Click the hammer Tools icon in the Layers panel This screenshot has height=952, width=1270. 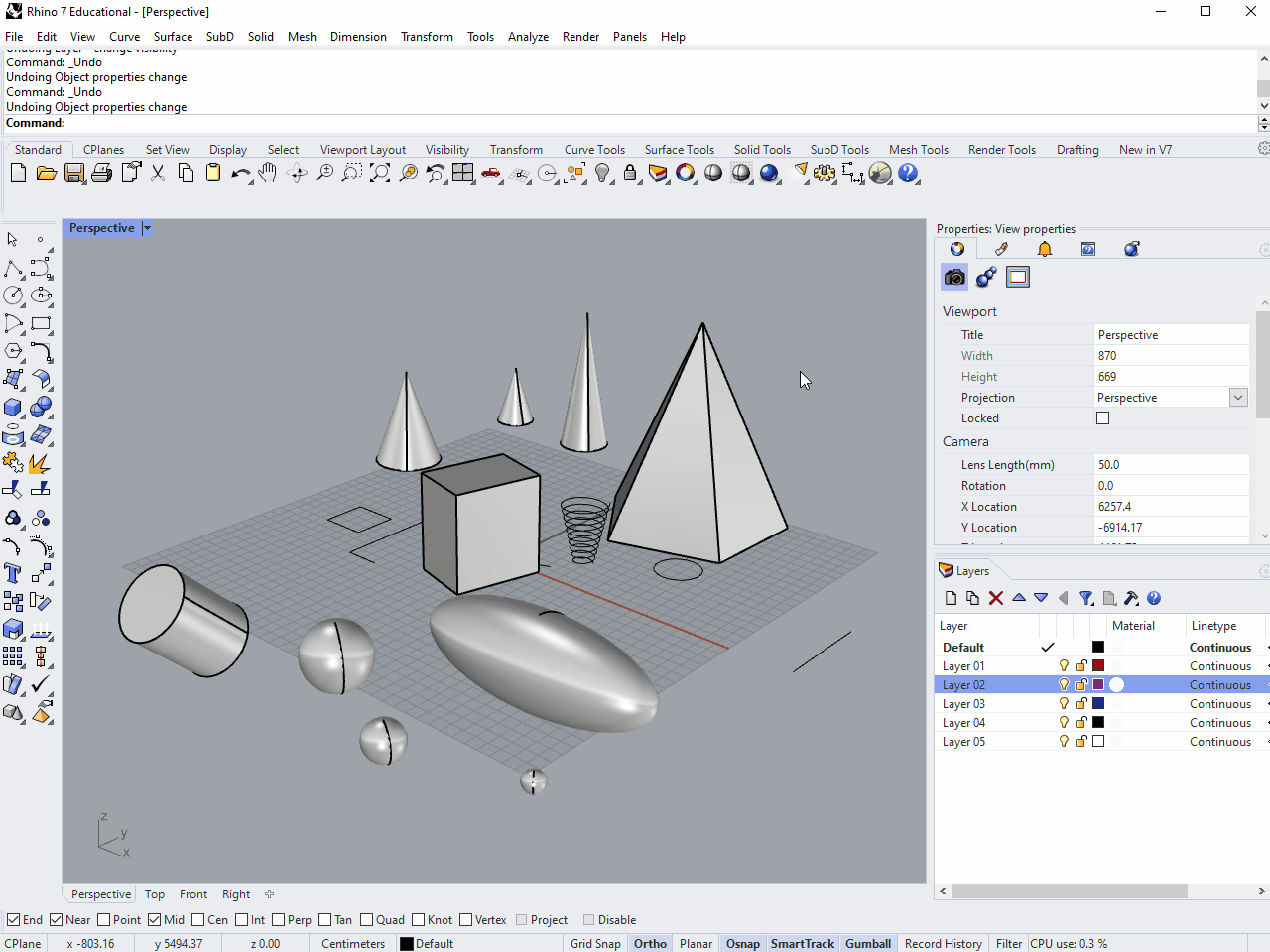tap(1131, 598)
